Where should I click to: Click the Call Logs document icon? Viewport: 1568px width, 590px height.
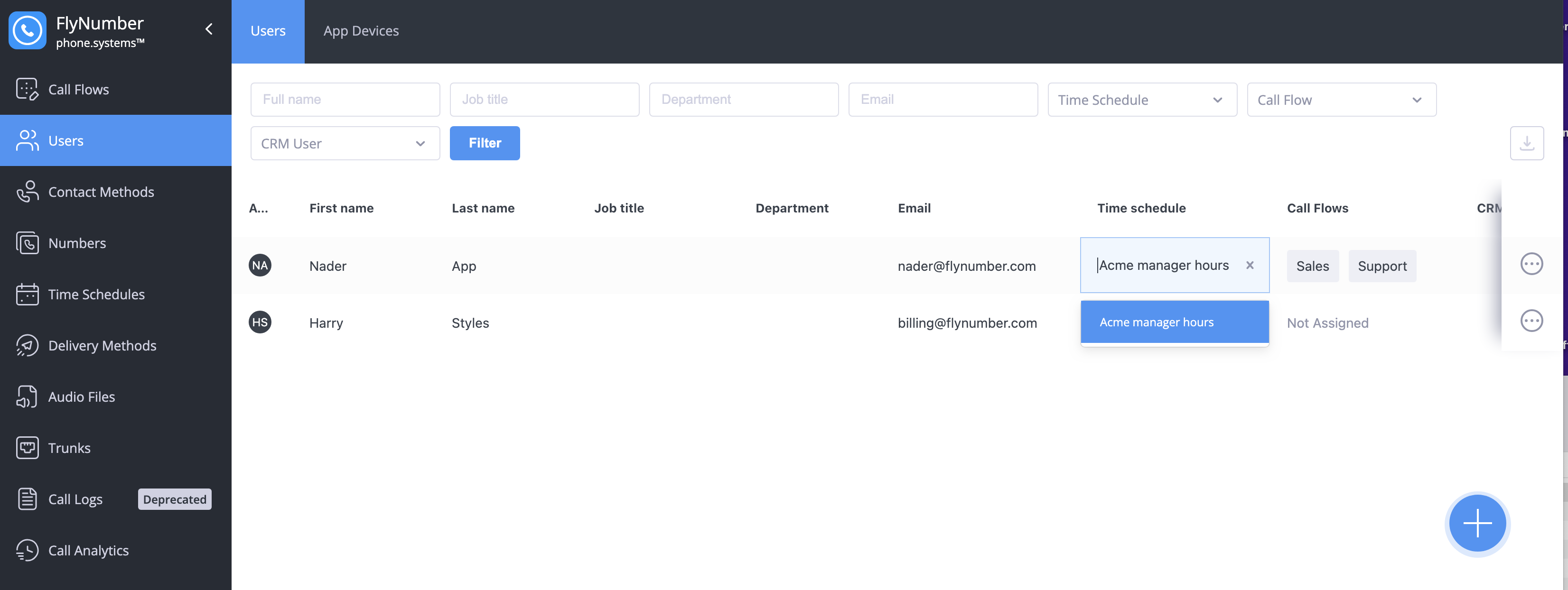tap(27, 499)
